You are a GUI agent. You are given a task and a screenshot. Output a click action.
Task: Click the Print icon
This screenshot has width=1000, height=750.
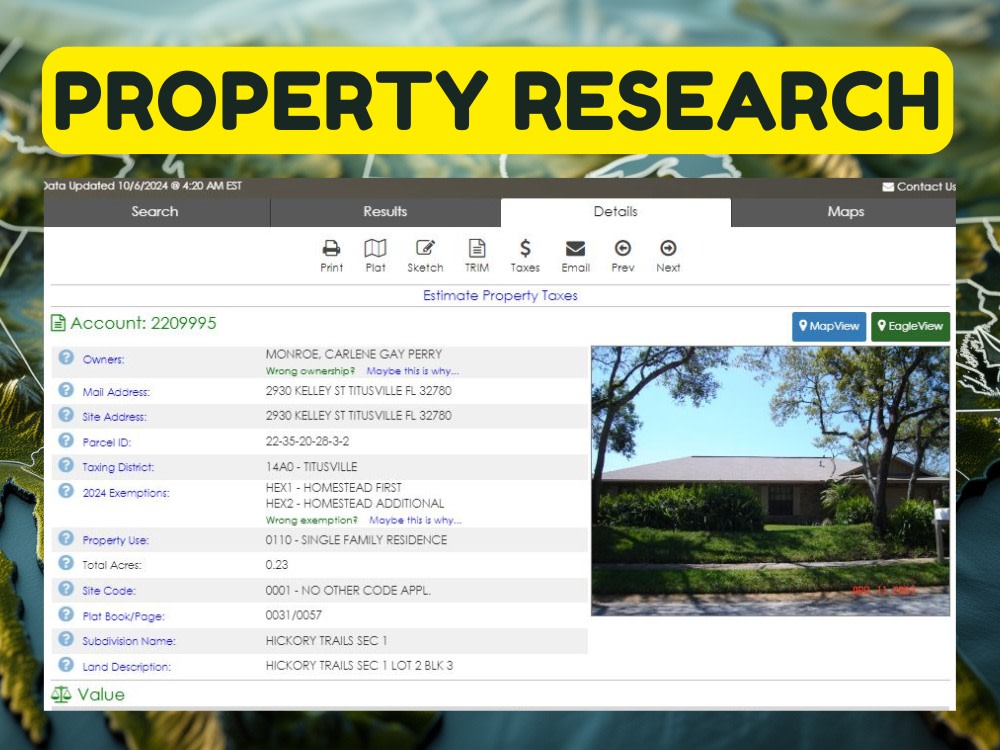click(x=331, y=248)
